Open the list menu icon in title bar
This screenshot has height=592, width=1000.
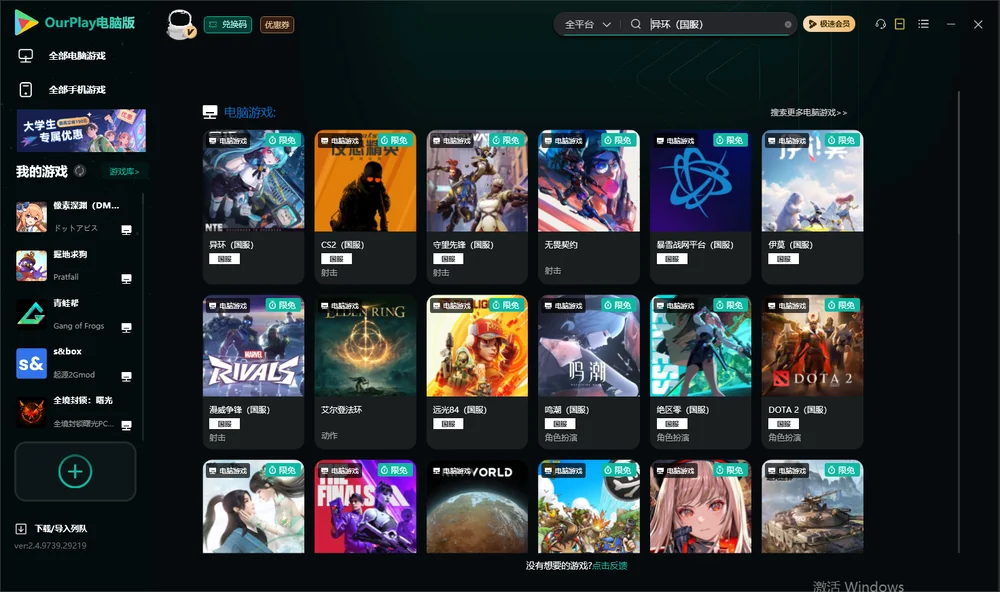click(923, 24)
